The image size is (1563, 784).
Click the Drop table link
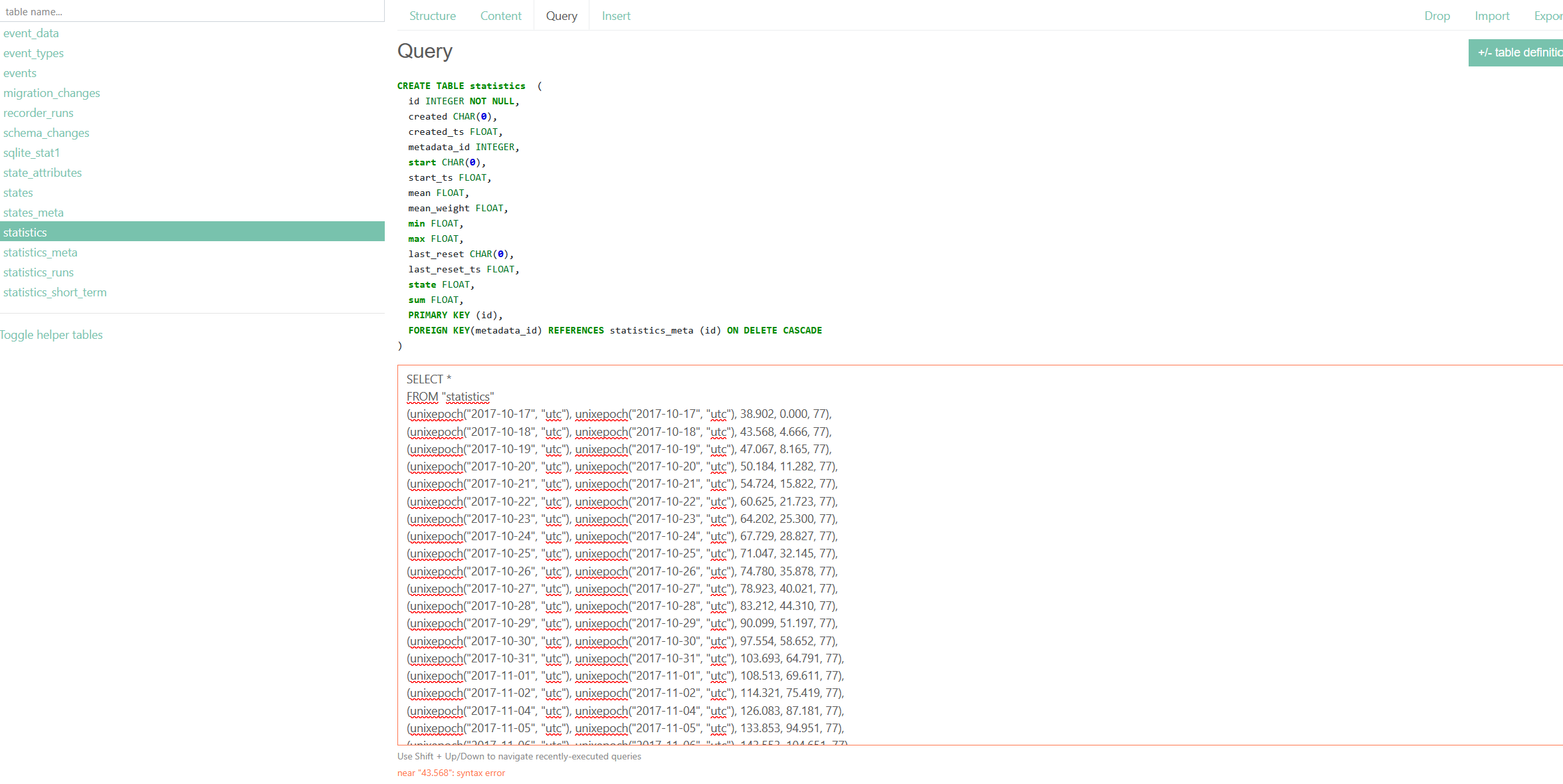point(1437,16)
